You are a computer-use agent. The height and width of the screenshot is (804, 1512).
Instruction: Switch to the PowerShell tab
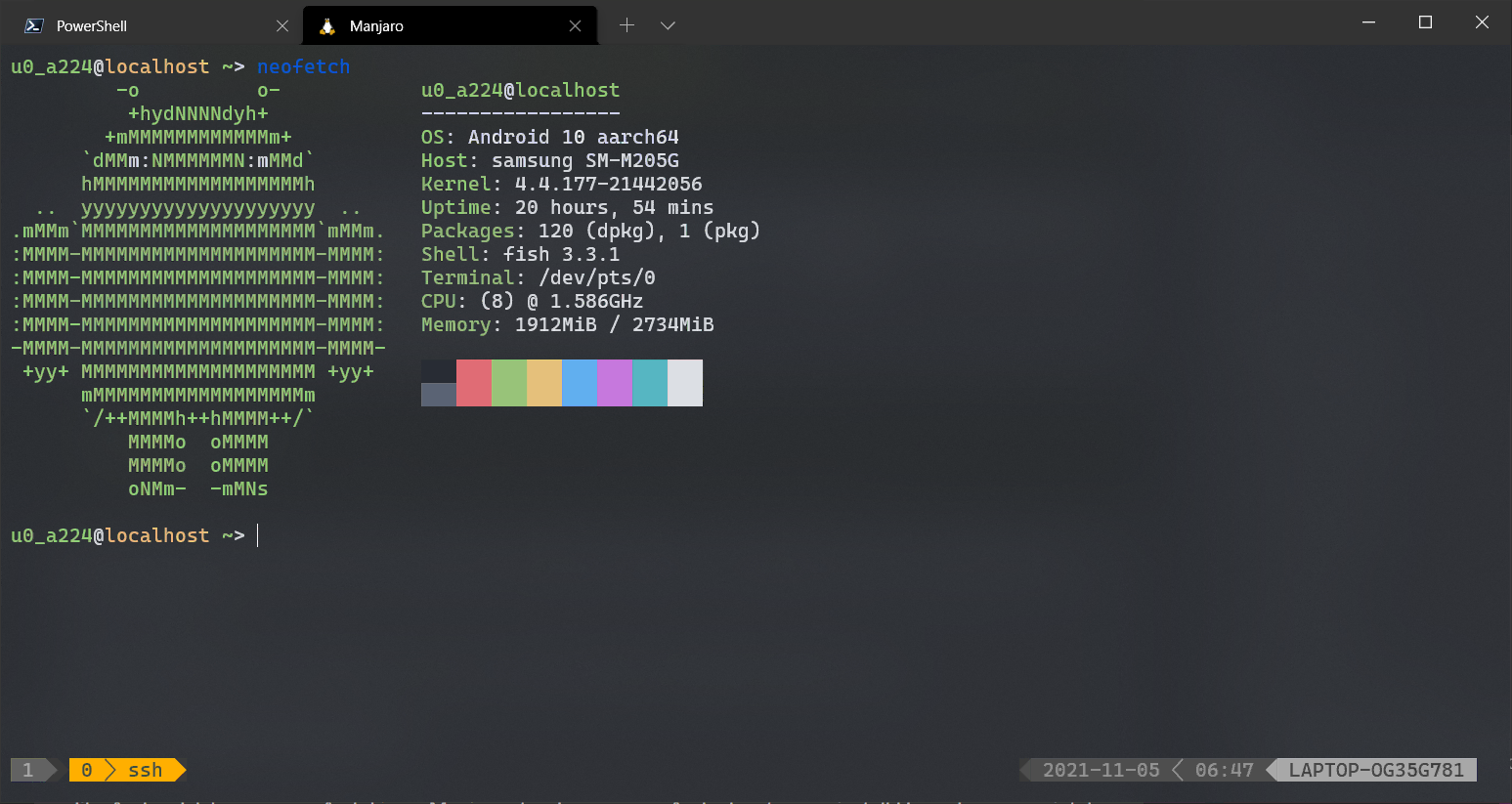[92, 26]
